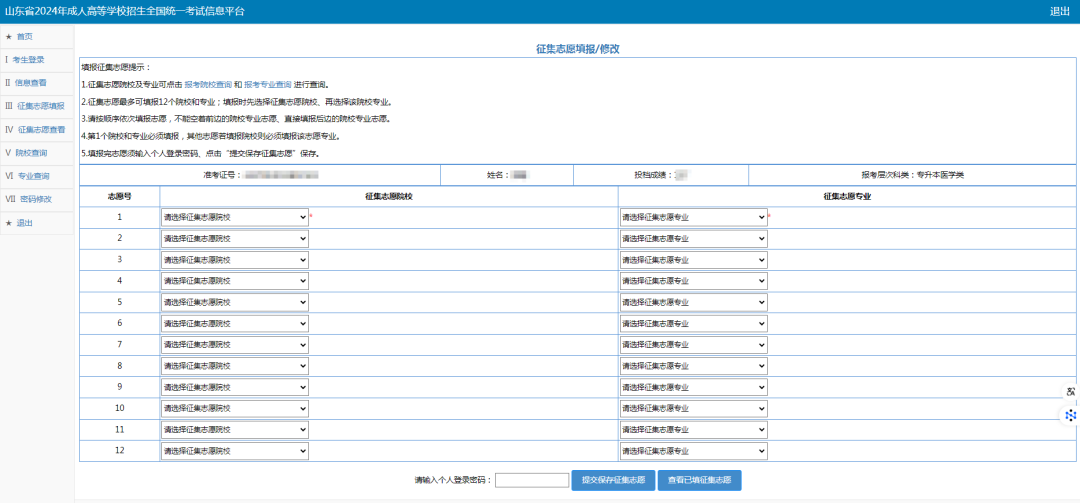
Task: Open major dropdown for 志愿 9
Action: pos(693,387)
